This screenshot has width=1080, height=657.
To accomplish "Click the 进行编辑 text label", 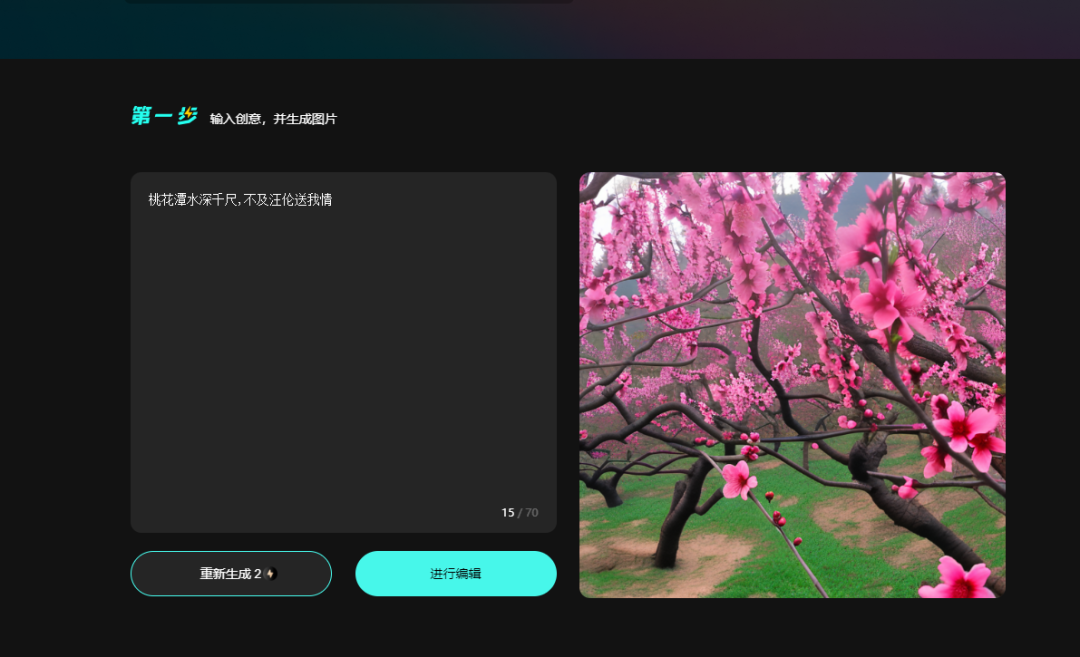I will pyautogui.click(x=456, y=573).
